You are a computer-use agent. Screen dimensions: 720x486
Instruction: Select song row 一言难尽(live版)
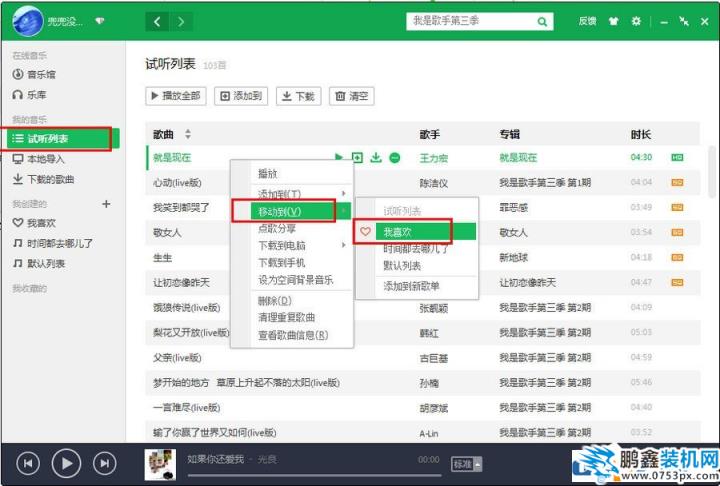coord(423,407)
